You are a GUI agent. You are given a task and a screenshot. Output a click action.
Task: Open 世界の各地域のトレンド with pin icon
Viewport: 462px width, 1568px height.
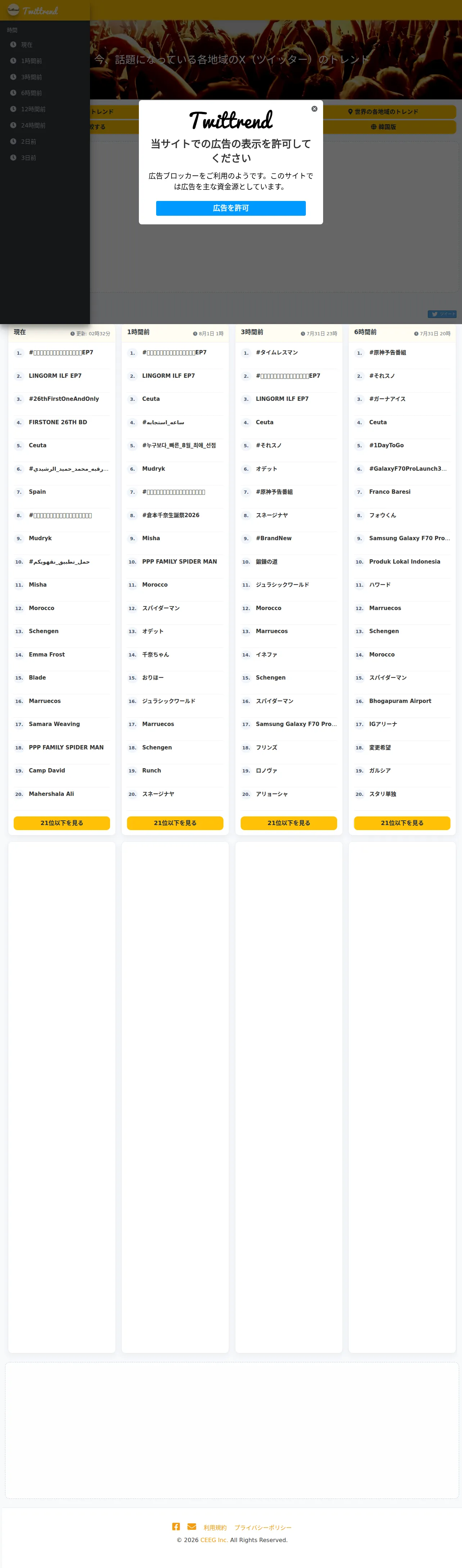coord(383,112)
